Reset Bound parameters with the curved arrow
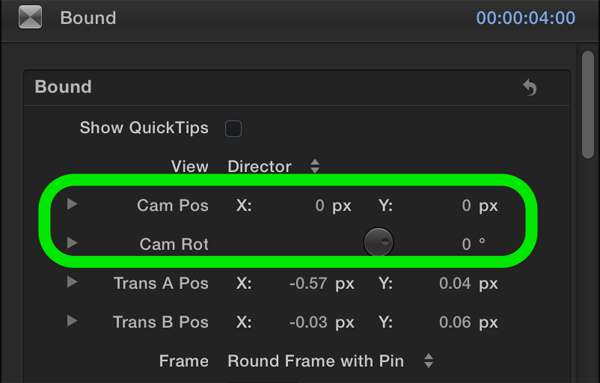The width and height of the screenshot is (600, 383). click(530, 88)
